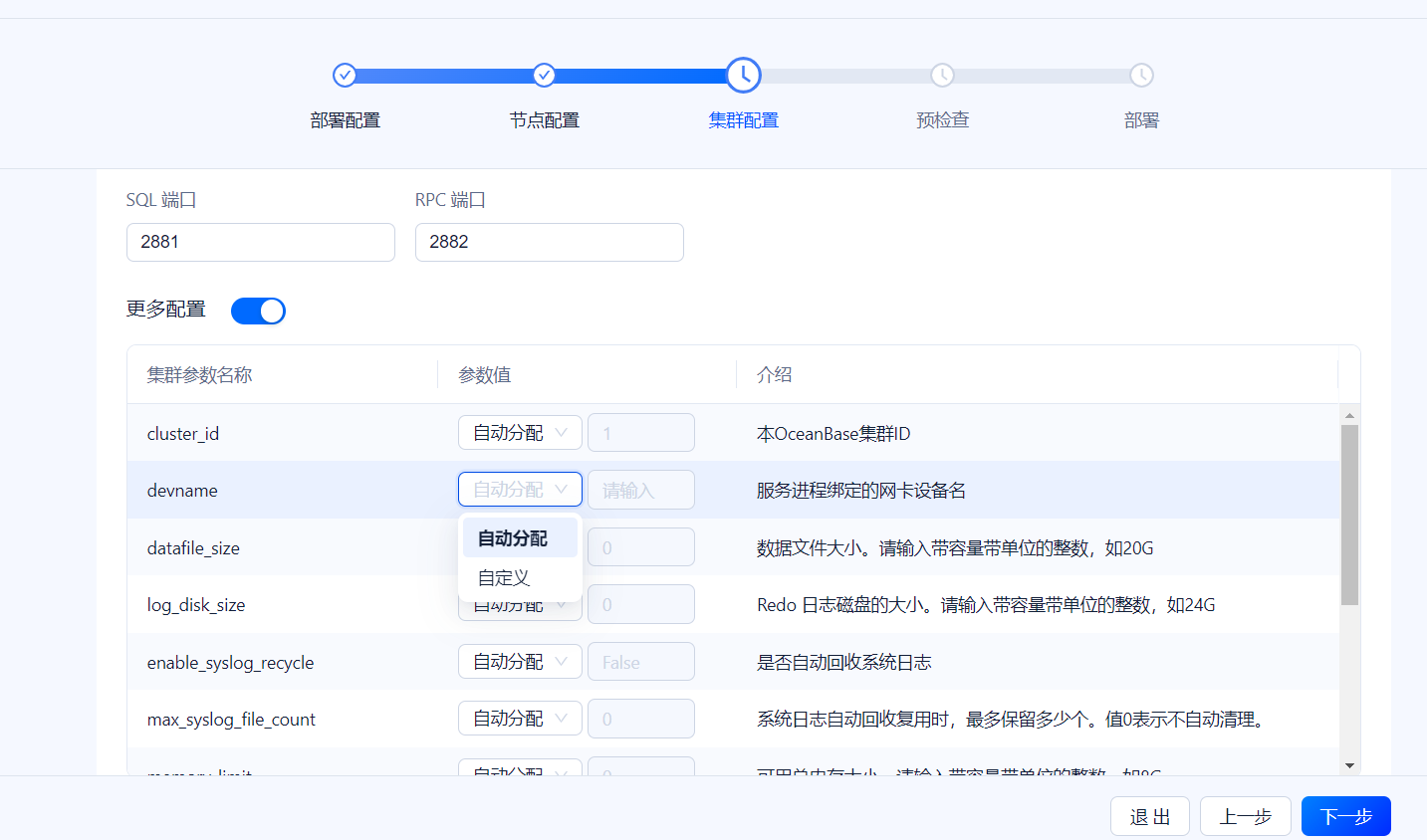Image resolution: width=1427 pixels, height=840 pixels.
Task: Click the 参数值 column header
Action: [x=485, y=375]
